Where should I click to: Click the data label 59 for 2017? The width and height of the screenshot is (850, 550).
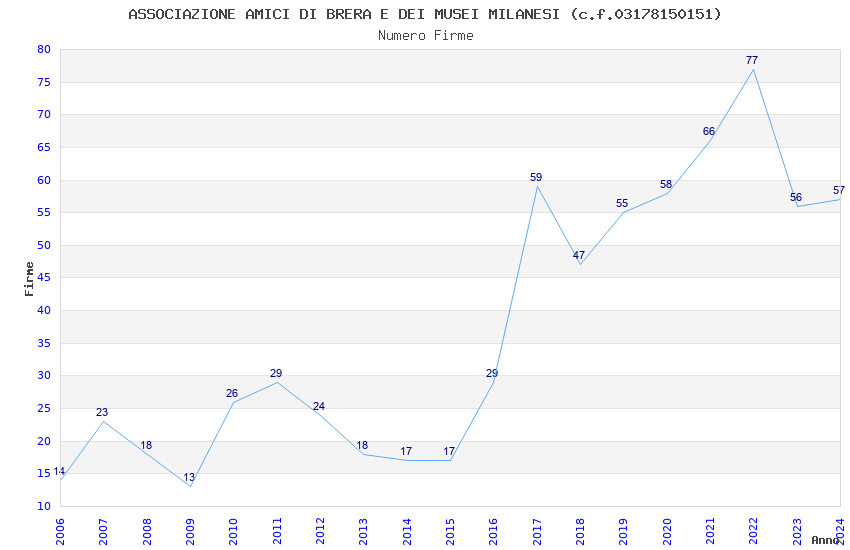pos(536,177)
